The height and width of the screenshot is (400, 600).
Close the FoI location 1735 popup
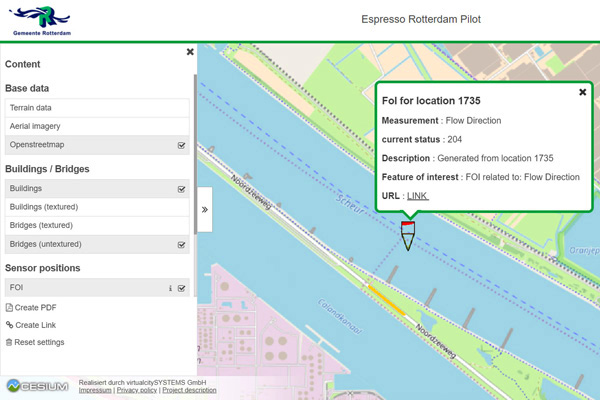tap(582, 92)
